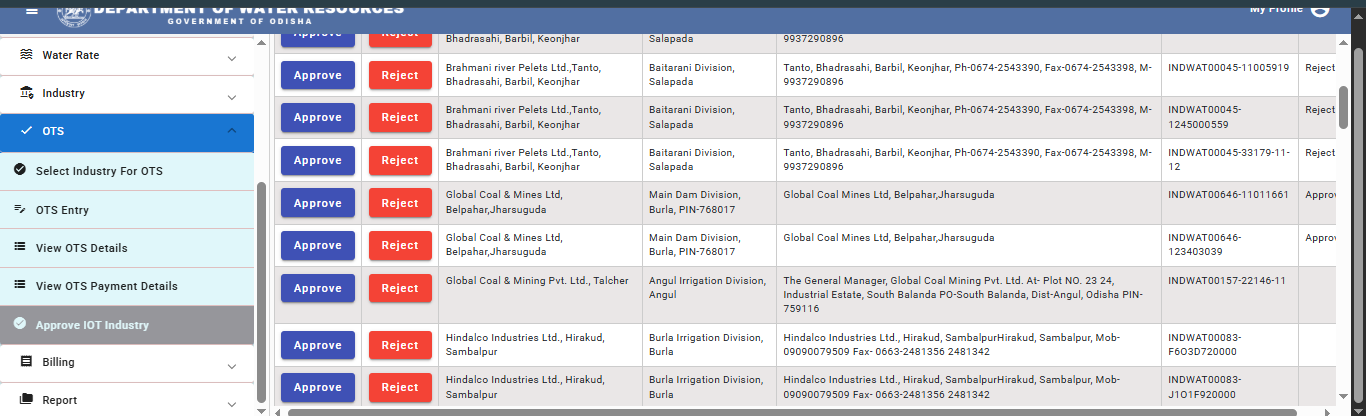Approve the Hindalco row INDWAT00083-F6O3D720000

pyautogui.click(x=318, y=345)
